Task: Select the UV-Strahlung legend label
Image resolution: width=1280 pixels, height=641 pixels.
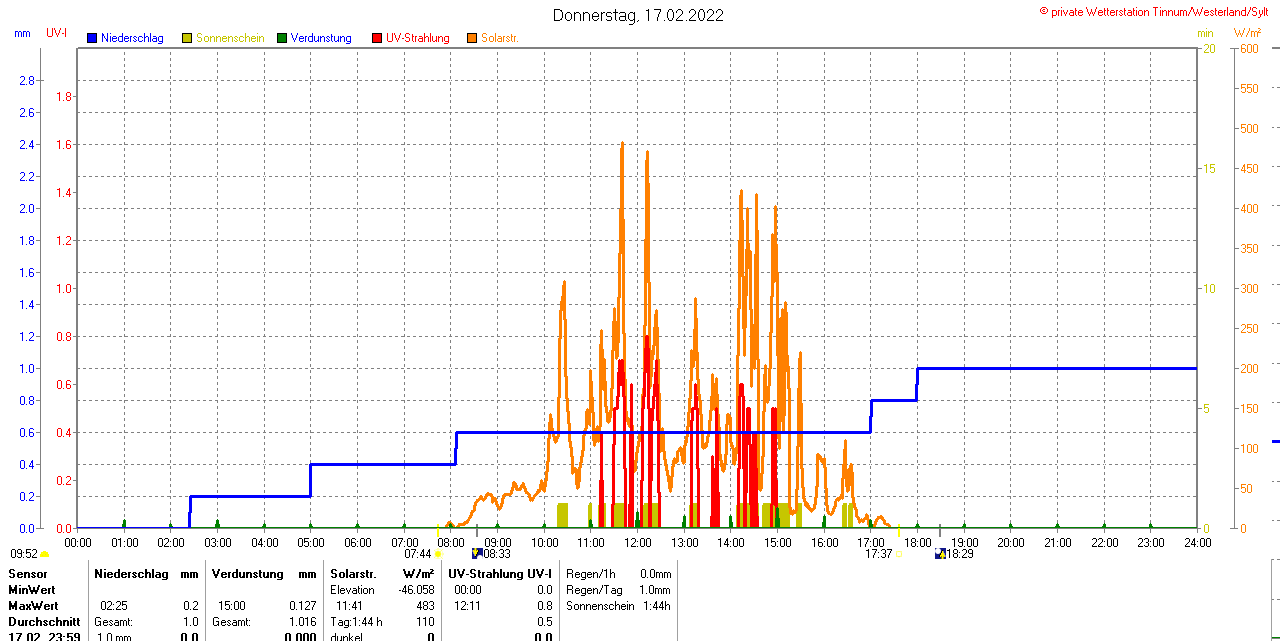Action: [417, 38]
